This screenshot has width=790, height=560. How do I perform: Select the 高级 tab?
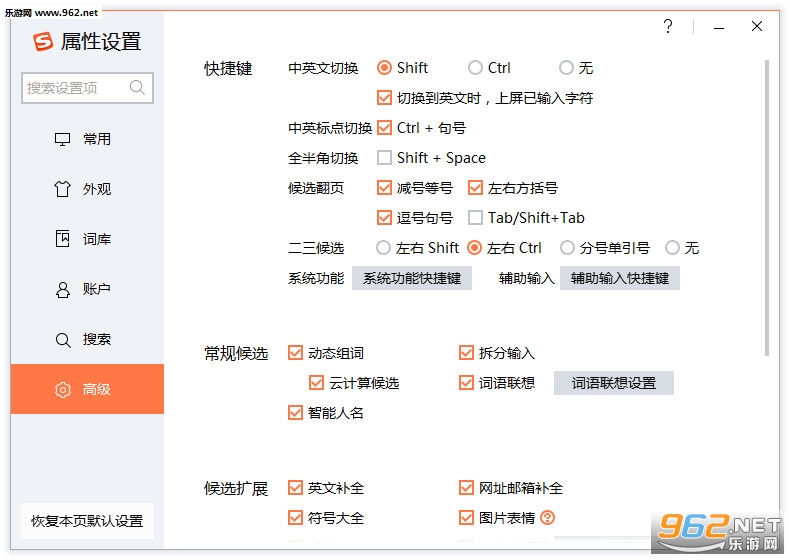(x=87, y=389)
